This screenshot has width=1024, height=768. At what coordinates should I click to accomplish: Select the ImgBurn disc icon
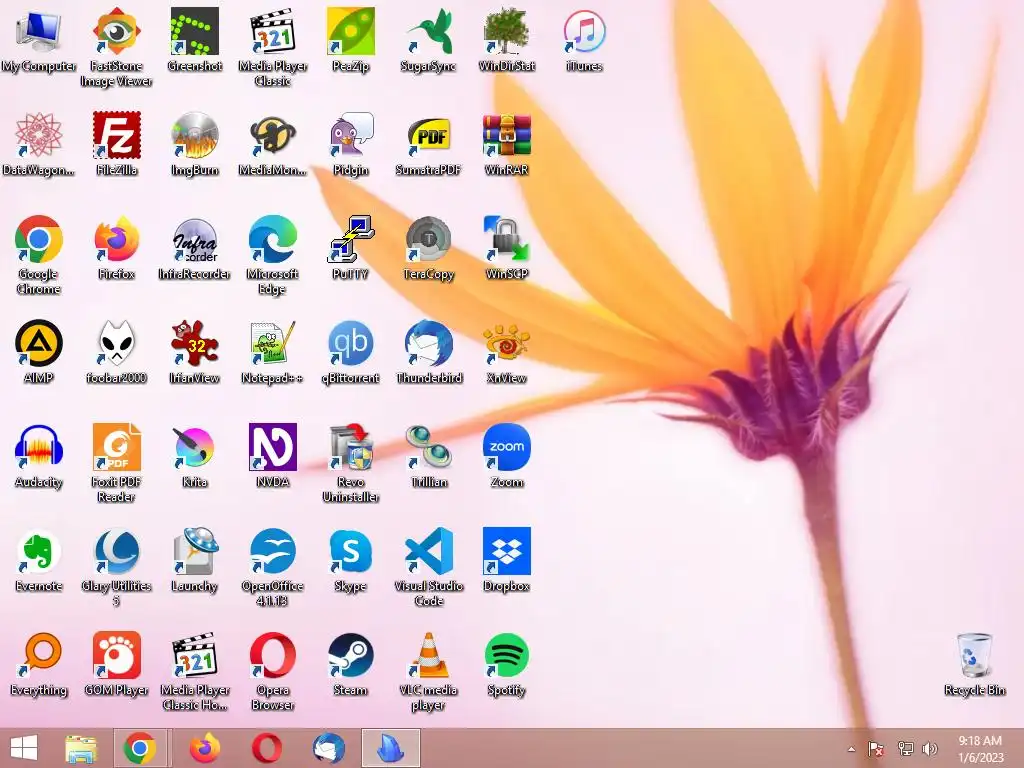pos(195,135)
